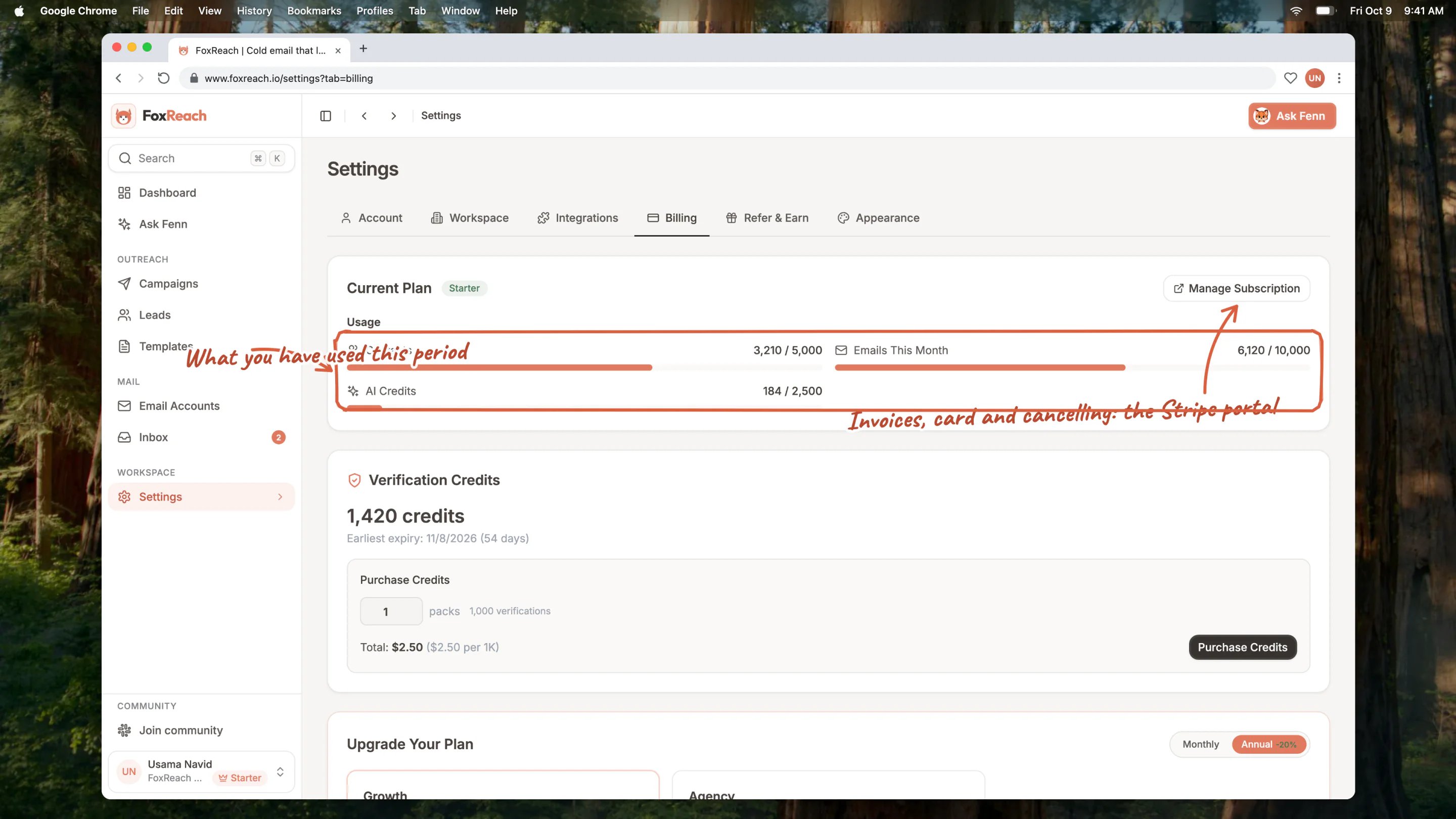The width and height of the screenshot is (1456, 819).
Task: Open Dashboard from the sidebar
Action: pyautogui.click(x=201, y=193)
